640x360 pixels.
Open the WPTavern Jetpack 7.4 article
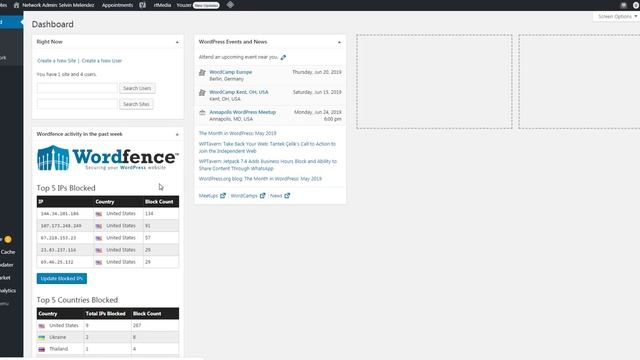[268, 165]
